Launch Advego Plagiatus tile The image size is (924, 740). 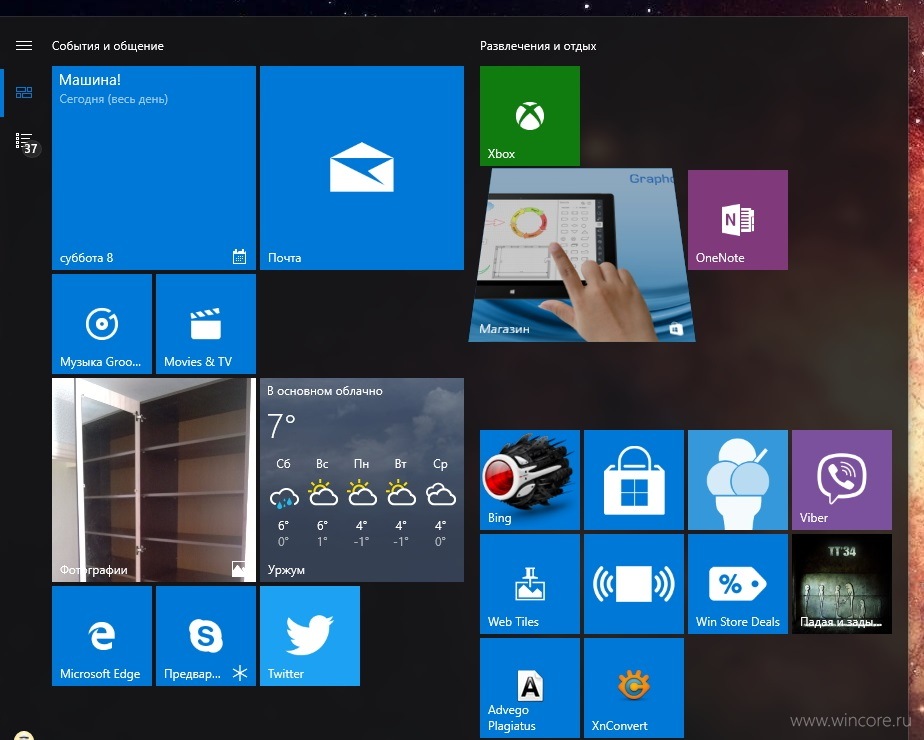530,688
